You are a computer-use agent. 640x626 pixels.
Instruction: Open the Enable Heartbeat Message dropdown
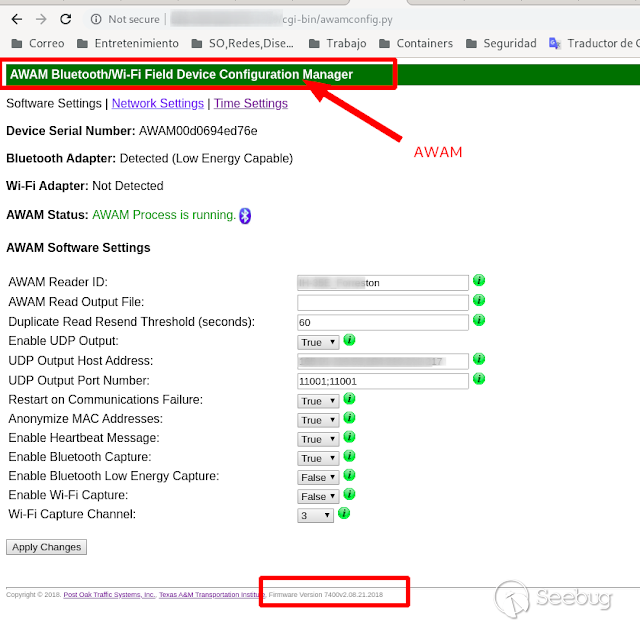(318, 440)
